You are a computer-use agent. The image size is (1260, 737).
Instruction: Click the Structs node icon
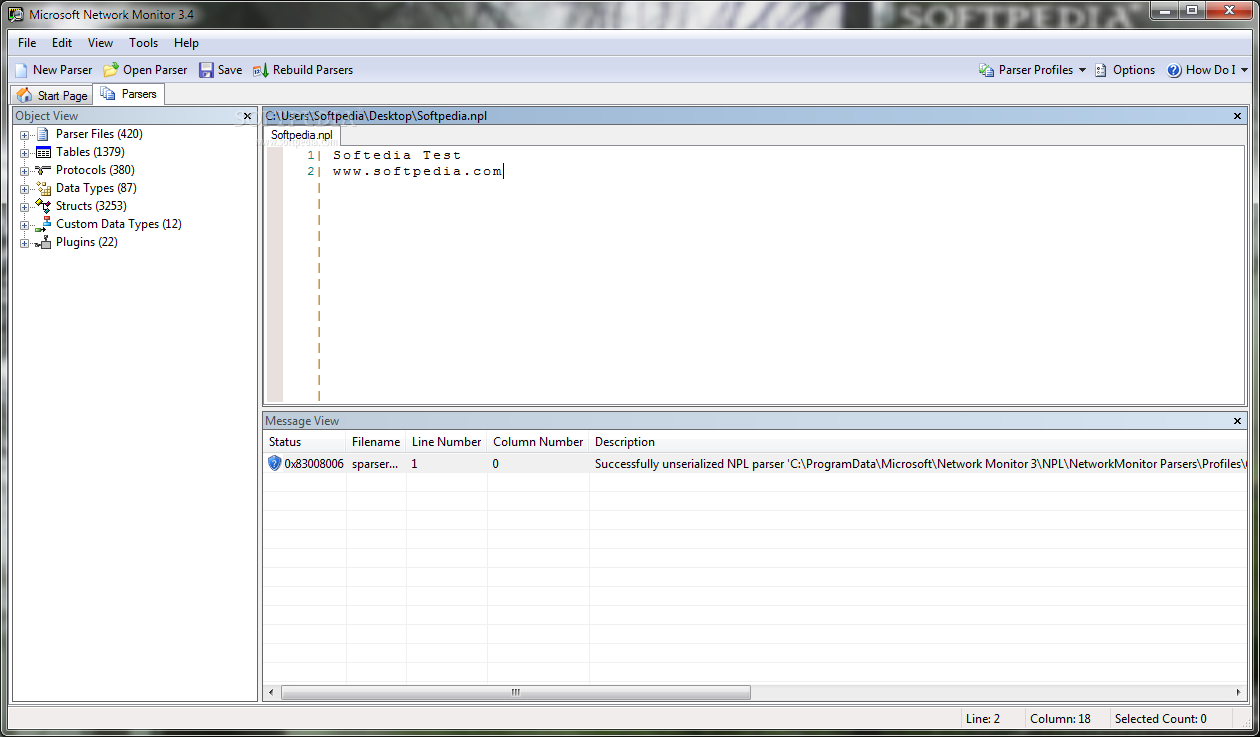pyautogui.click(x=43, y=206)
